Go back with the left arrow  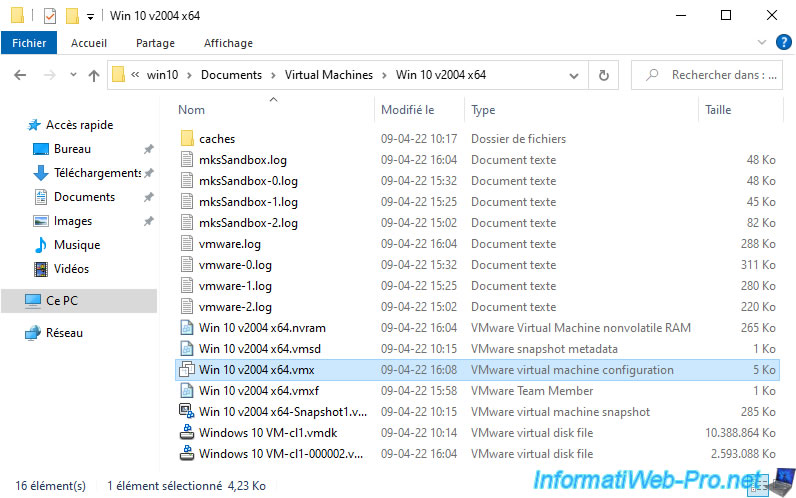point(20,75)
